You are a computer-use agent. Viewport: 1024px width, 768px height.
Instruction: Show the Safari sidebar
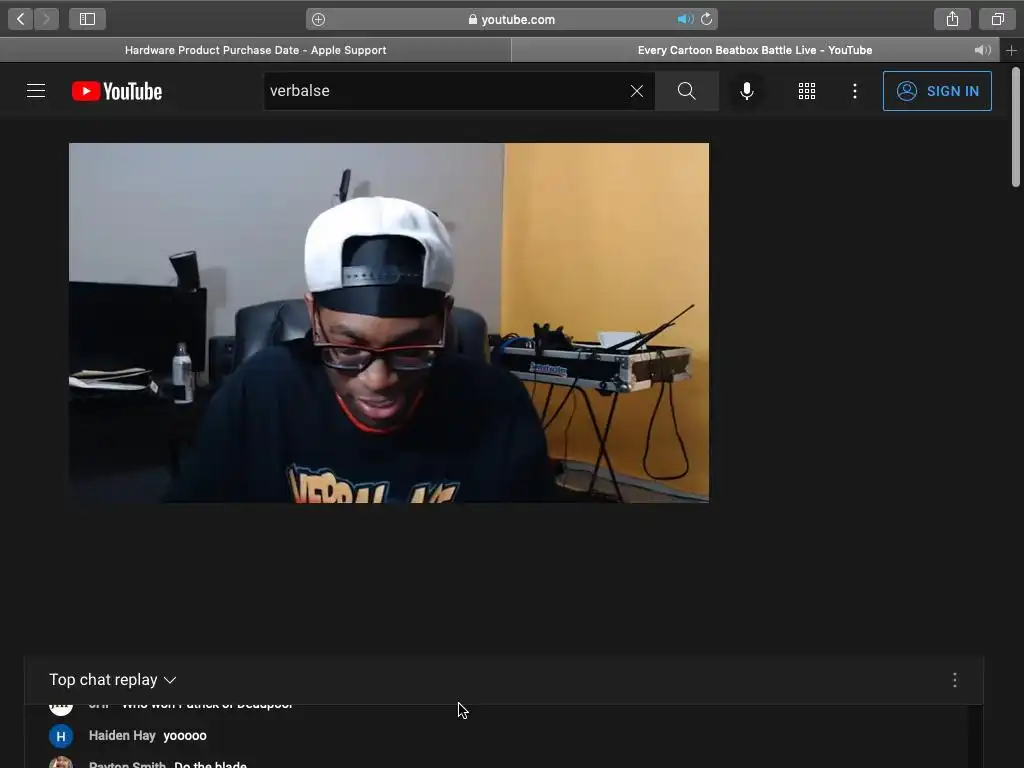pyautogui.click(x=88, y=19)
